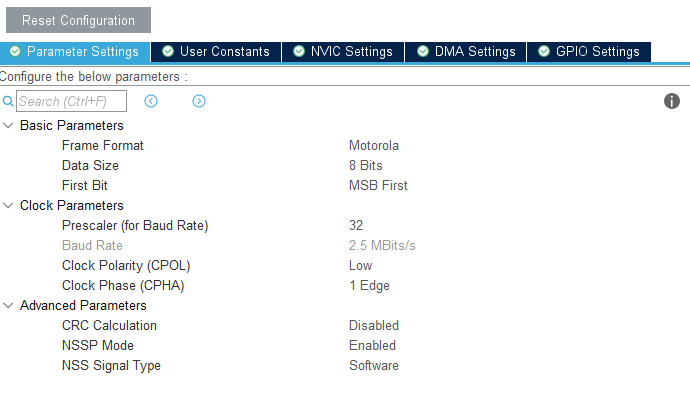Select the NSSP Mode Enabled value
Screen dimensions: 690x393
tap(372, 345)
